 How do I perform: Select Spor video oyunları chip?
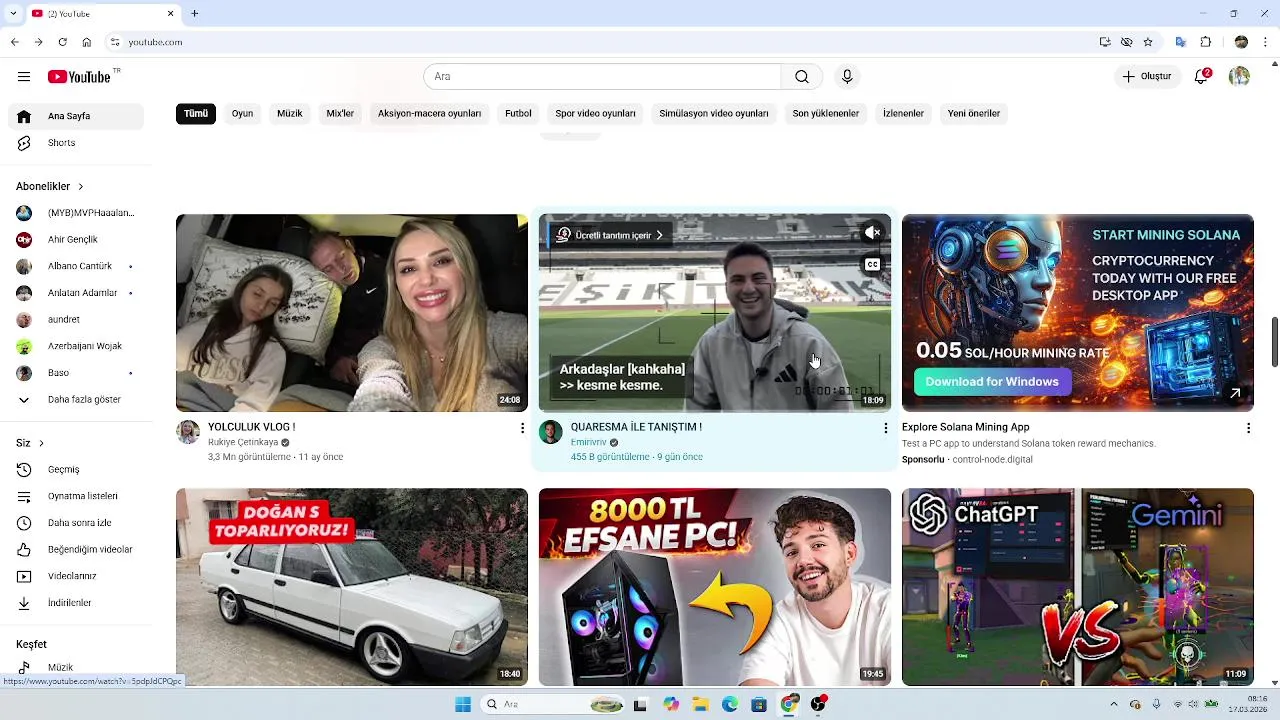coord(596,114)
